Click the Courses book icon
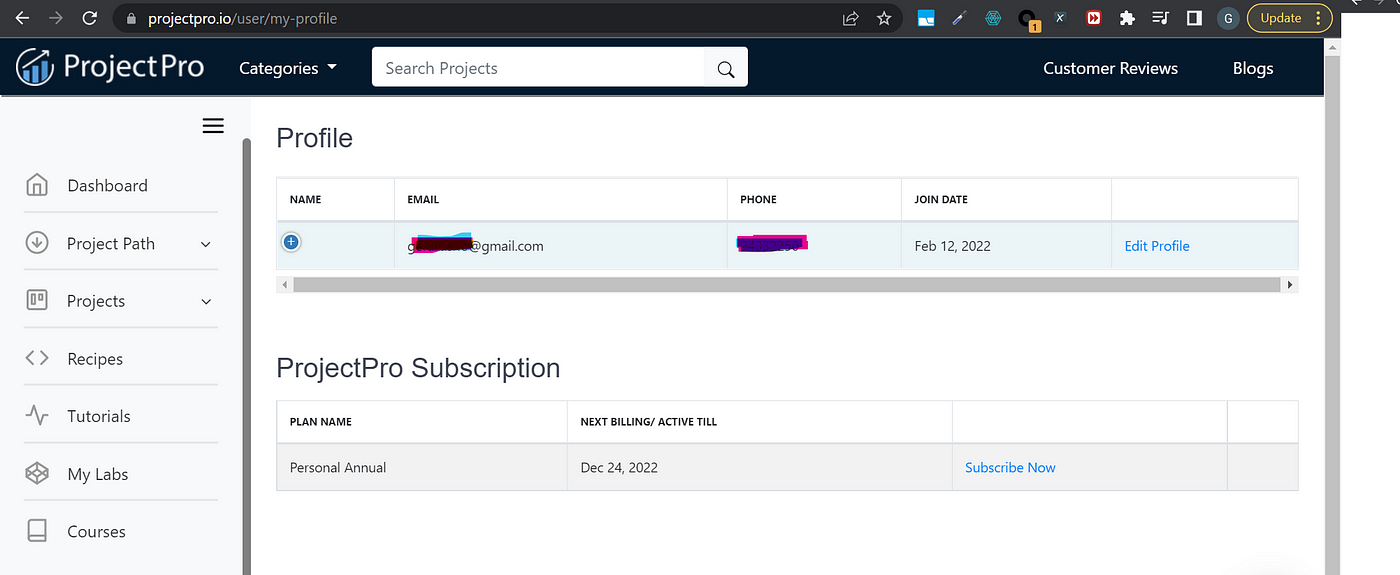This screenshot has height=575, width=1400. point(37,531)
